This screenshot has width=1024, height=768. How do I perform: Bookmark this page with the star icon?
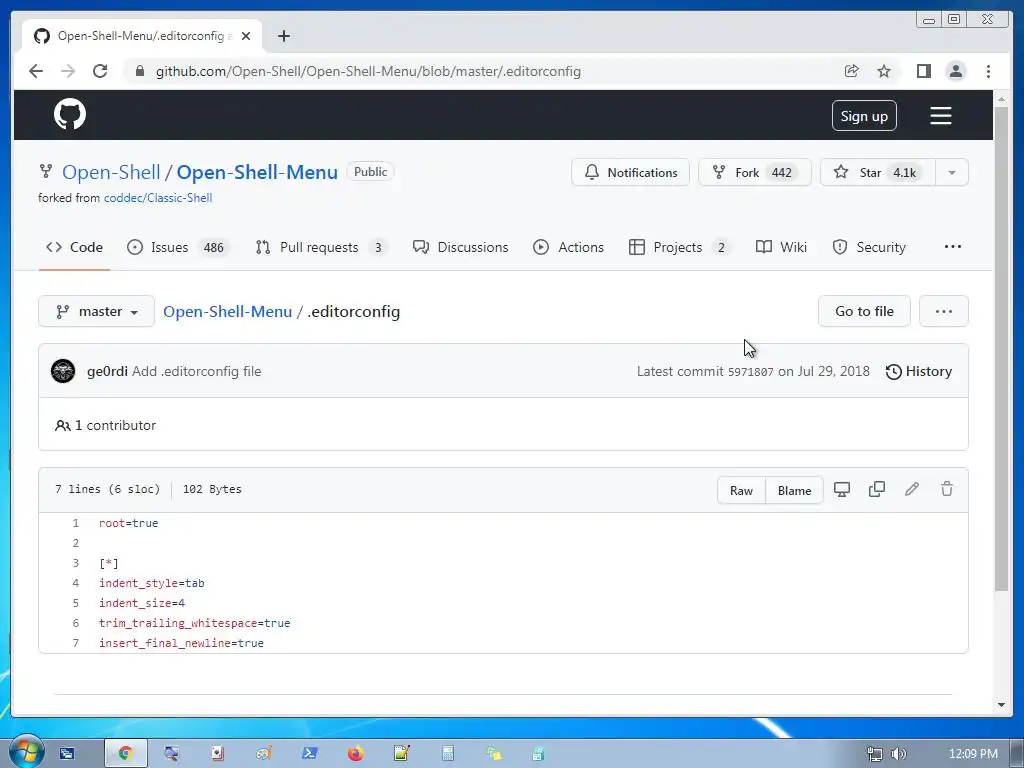(884, 71)
